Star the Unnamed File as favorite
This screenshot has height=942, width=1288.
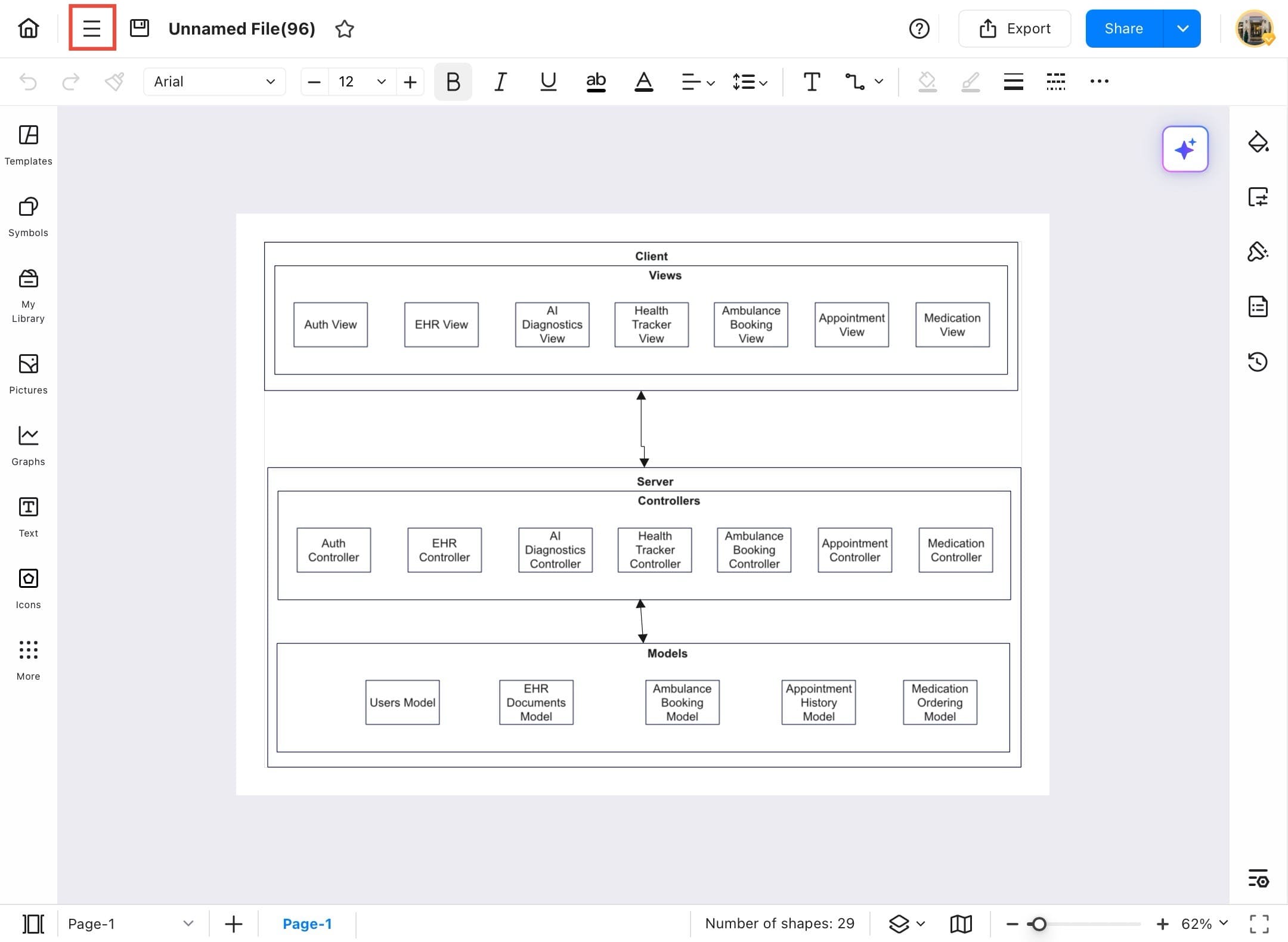(345, 29)
